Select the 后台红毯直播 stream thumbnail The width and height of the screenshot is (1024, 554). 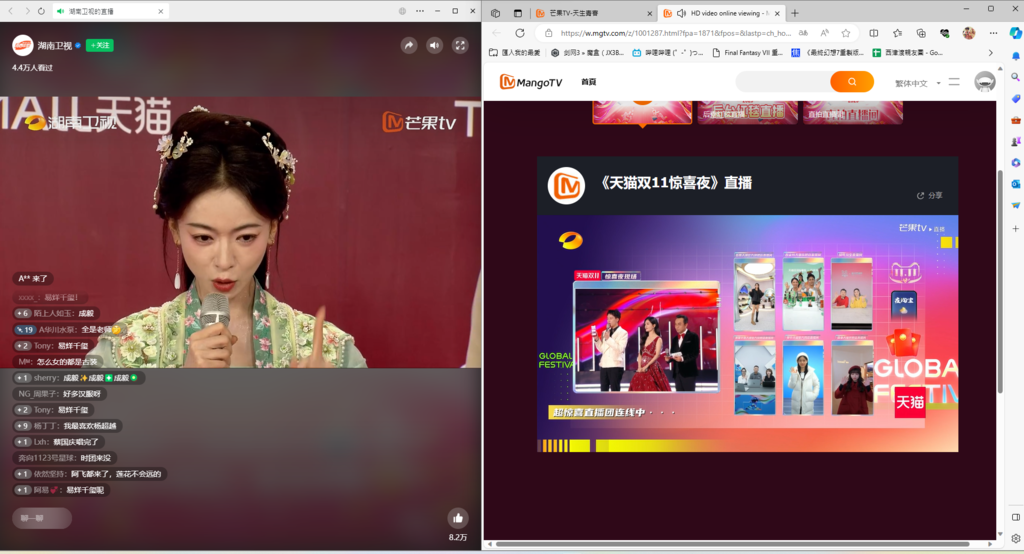coord(747,112)
